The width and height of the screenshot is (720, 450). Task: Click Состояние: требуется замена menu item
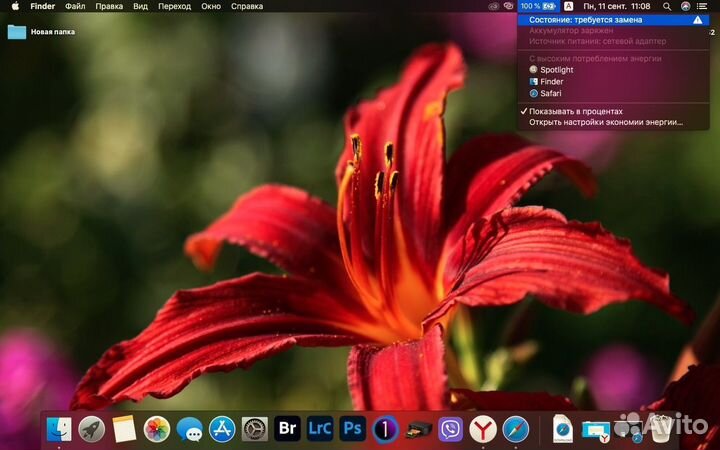[x=613, y=20]
